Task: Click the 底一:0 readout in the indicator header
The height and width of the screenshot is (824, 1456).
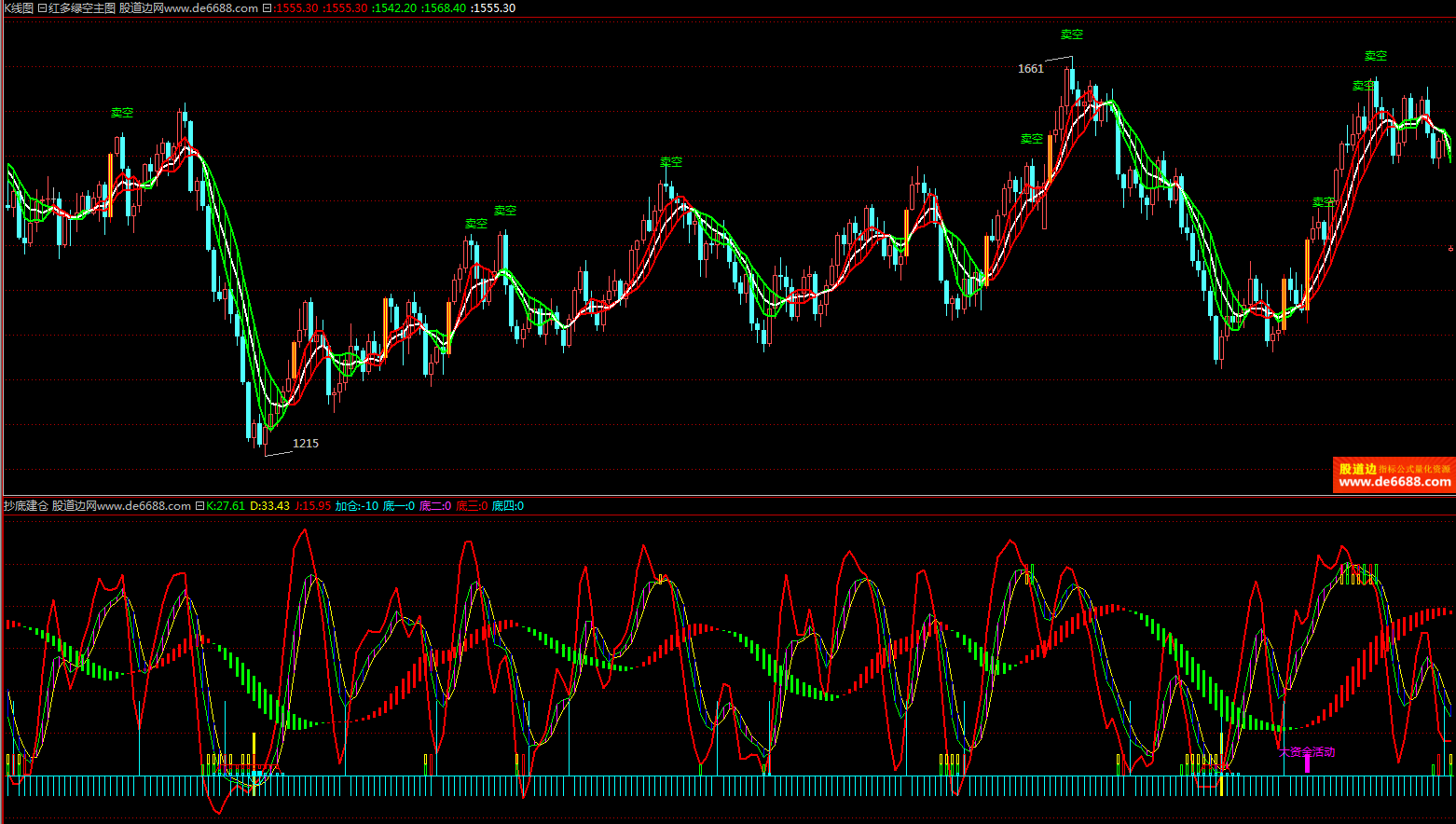Action: 399,506
